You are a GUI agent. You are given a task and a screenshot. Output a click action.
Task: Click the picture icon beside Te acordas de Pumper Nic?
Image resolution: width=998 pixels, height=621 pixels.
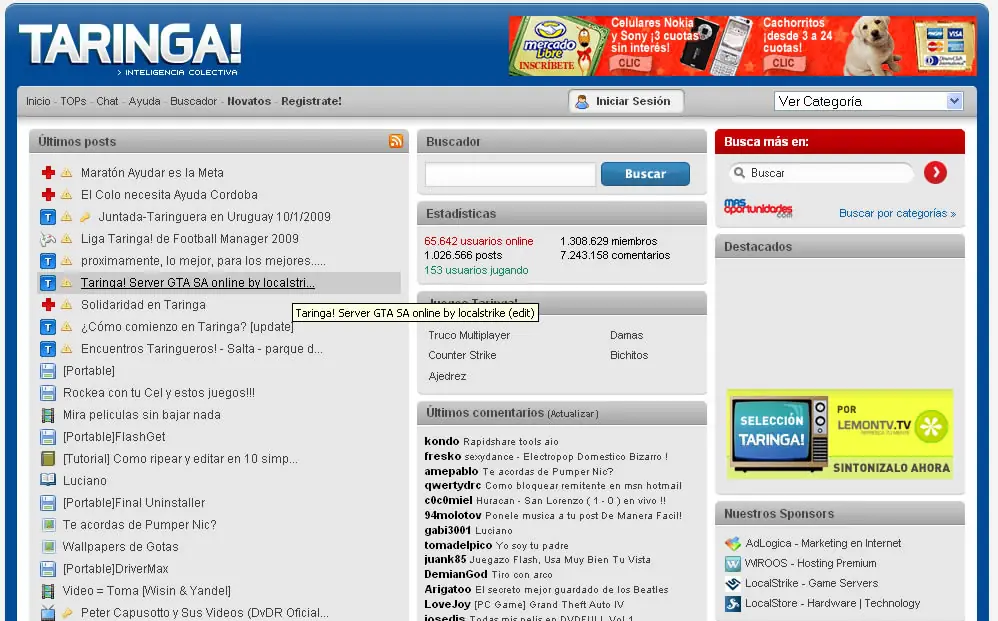click(x=48, y=525)
